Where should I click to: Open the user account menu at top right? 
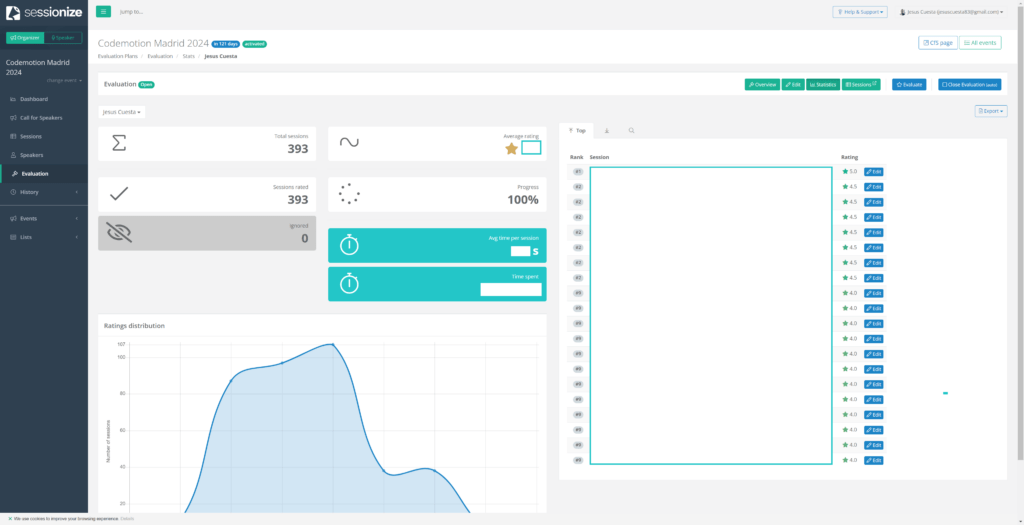pos(951,12)
